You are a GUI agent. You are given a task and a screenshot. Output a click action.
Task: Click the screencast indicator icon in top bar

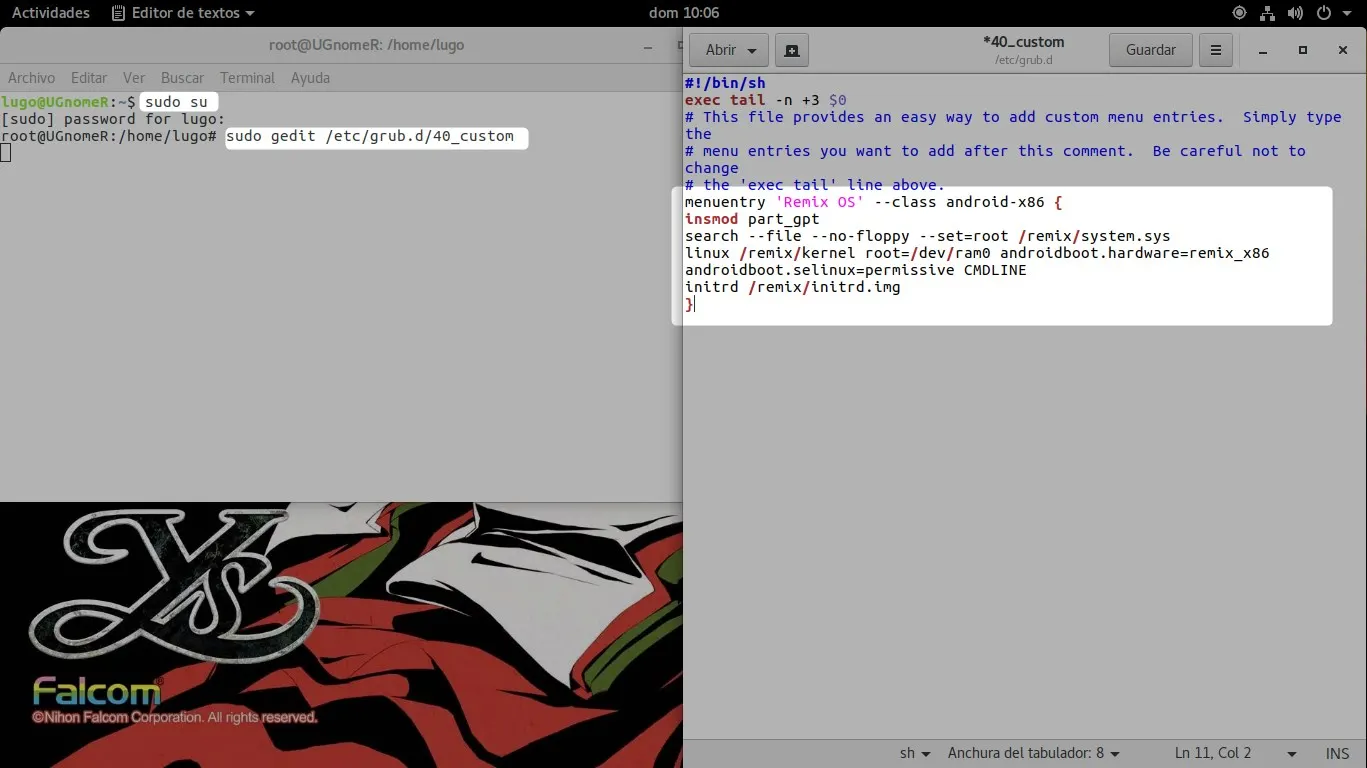click(x=1238, y=13)
